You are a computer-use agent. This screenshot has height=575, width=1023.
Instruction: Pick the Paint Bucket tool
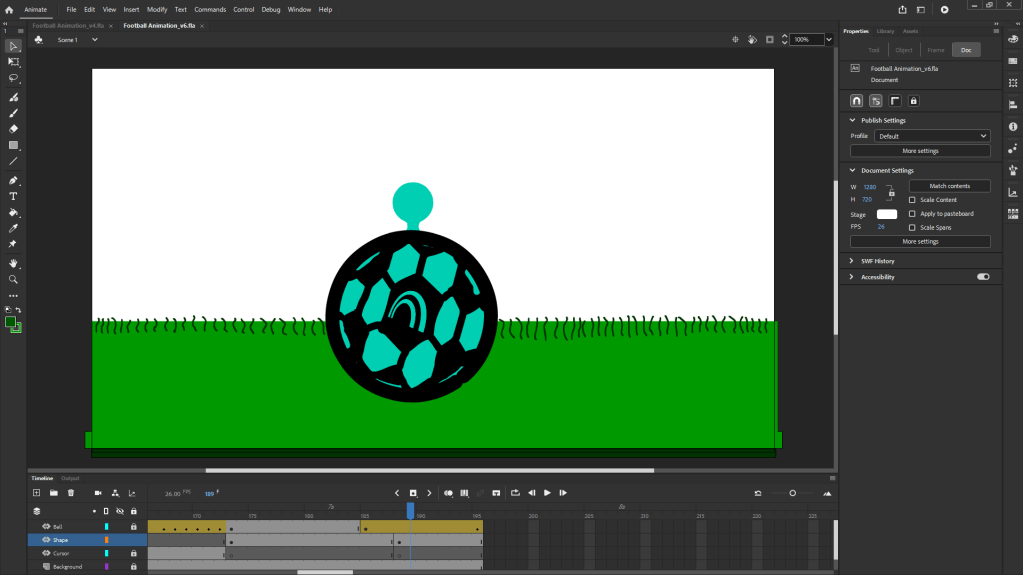click(14, 213)
